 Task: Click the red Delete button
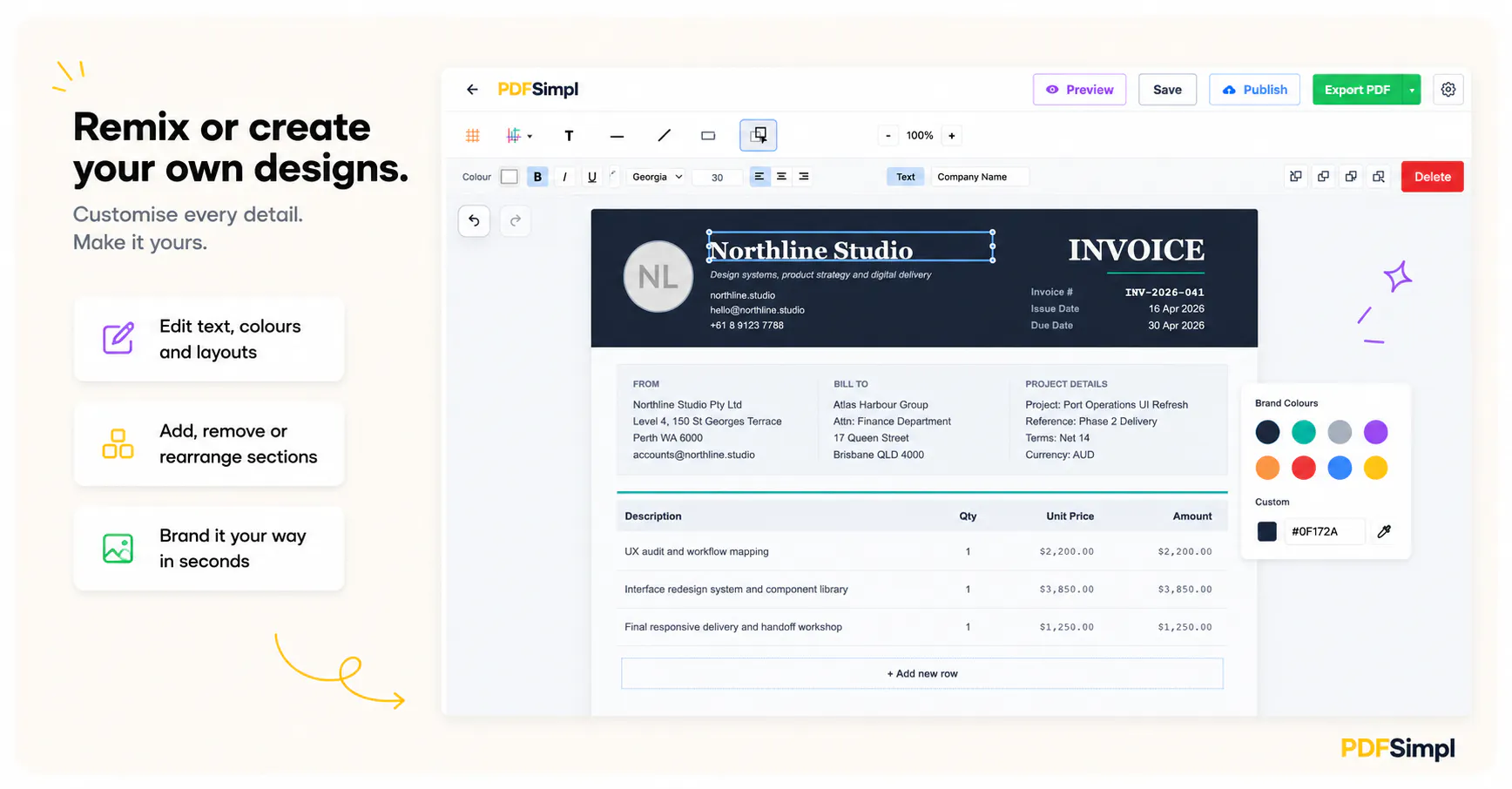pyautogui.click(x=1433, y=177)
